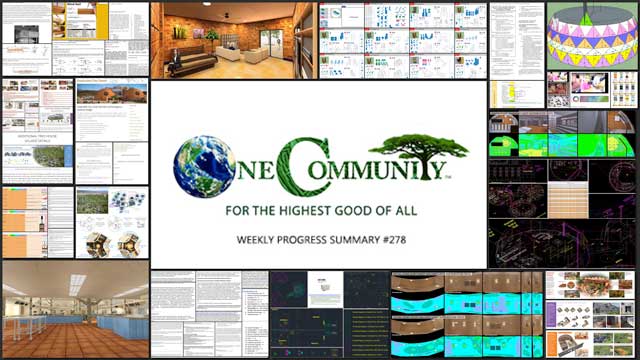This screenshot has height=360, width=640.
Task: Click the large green 'C' in Community
Action: pos(304,167)
